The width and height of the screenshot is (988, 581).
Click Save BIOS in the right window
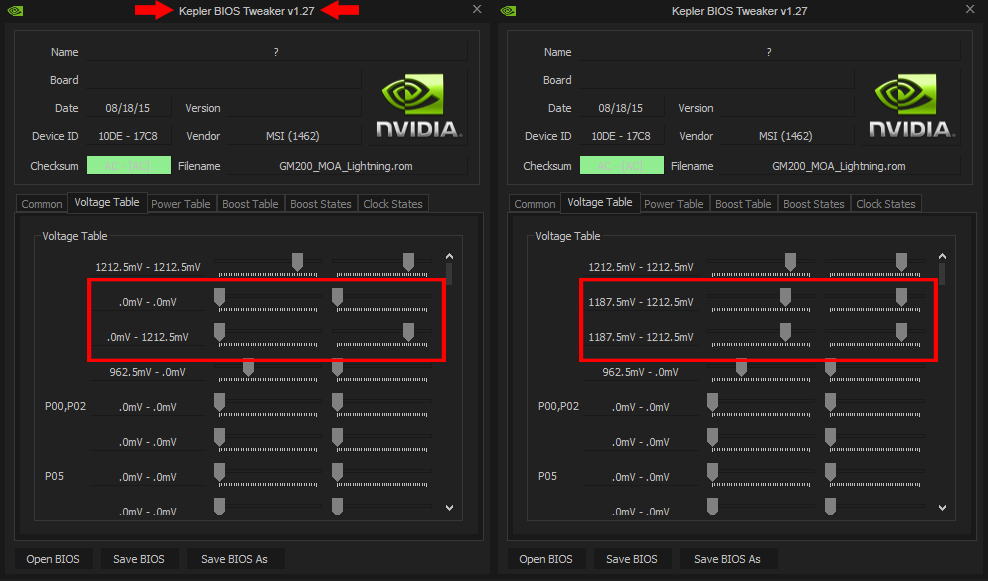click(631, 559)
